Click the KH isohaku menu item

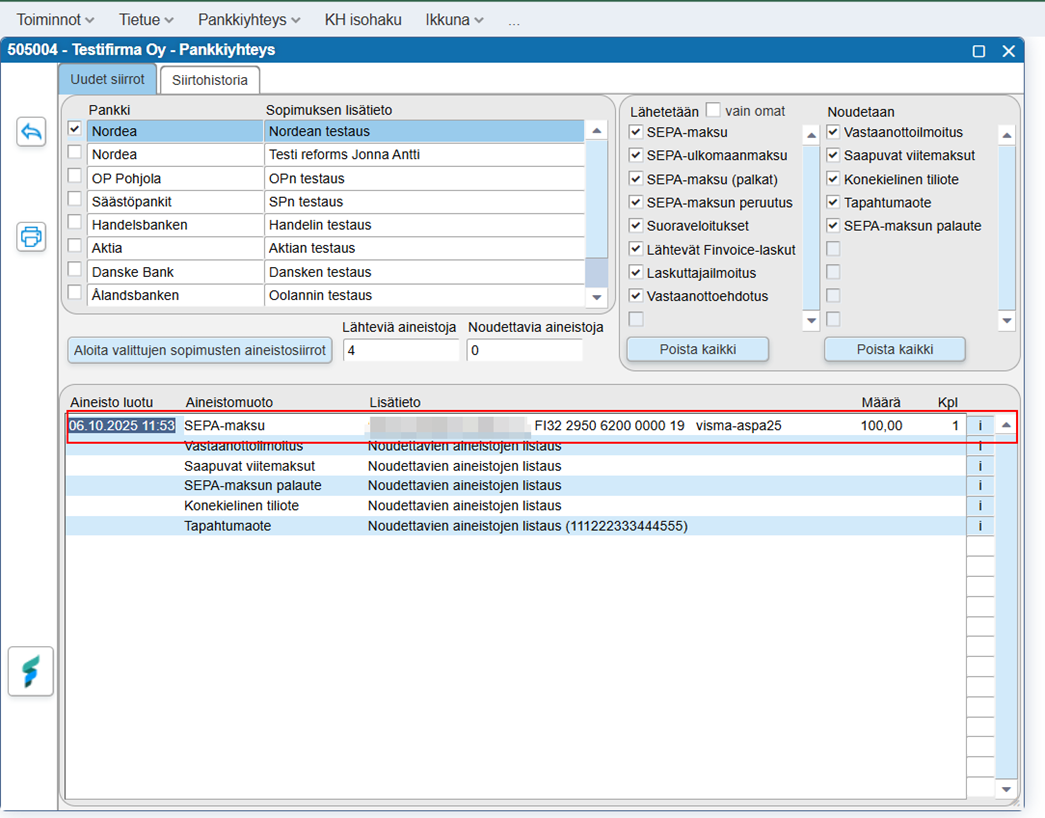pyautogui.click(x=363, y=20)
